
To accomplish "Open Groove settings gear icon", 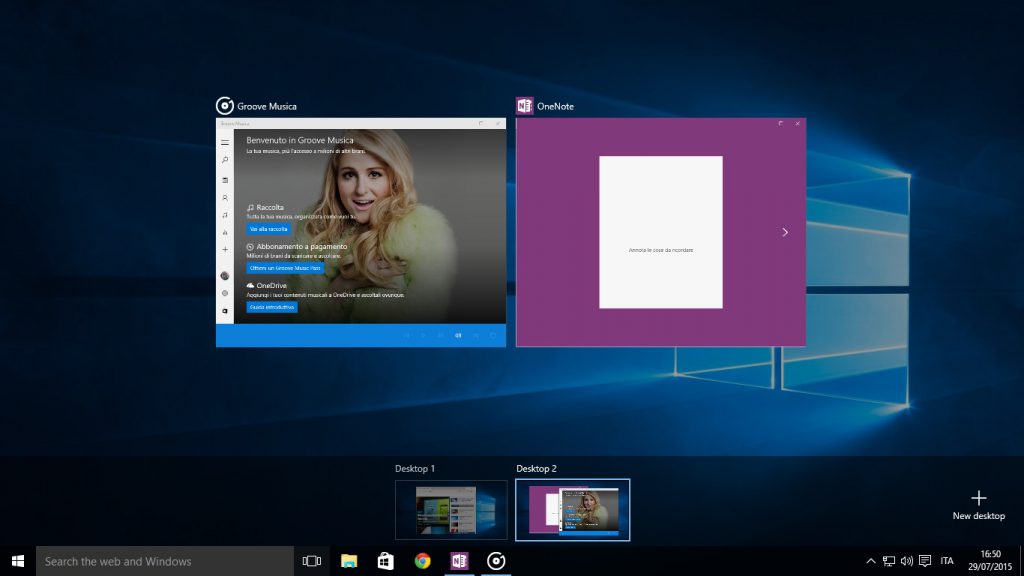I will click(x=225, y=293).
